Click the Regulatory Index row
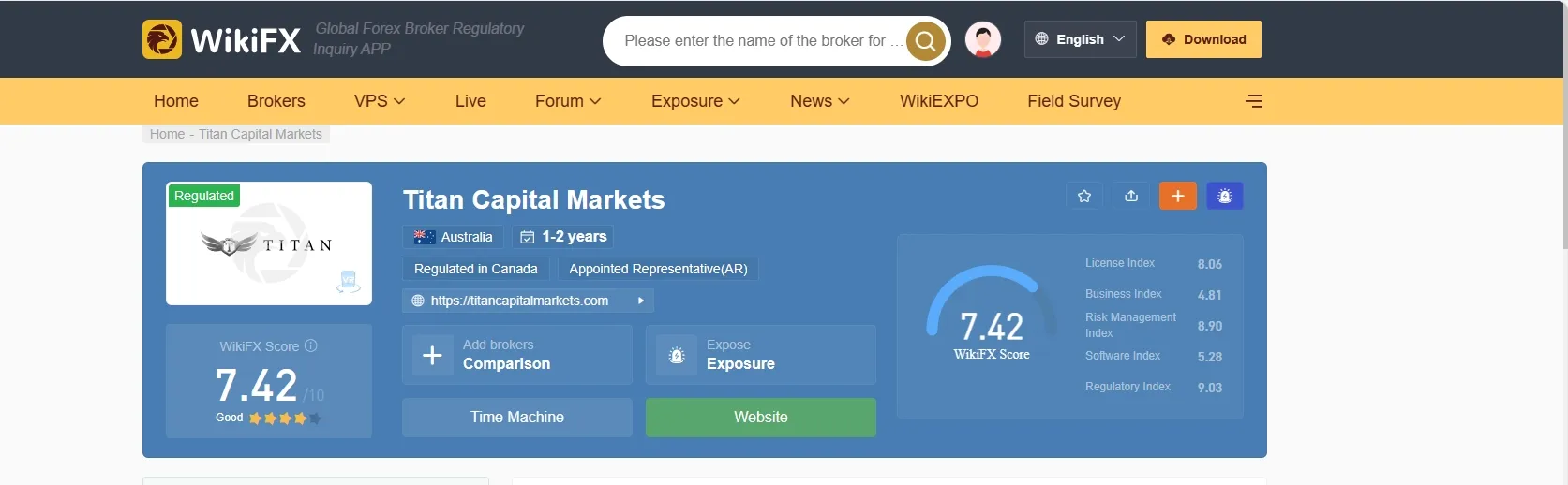Screen dimensions: 1568x485 [1154, 388]
